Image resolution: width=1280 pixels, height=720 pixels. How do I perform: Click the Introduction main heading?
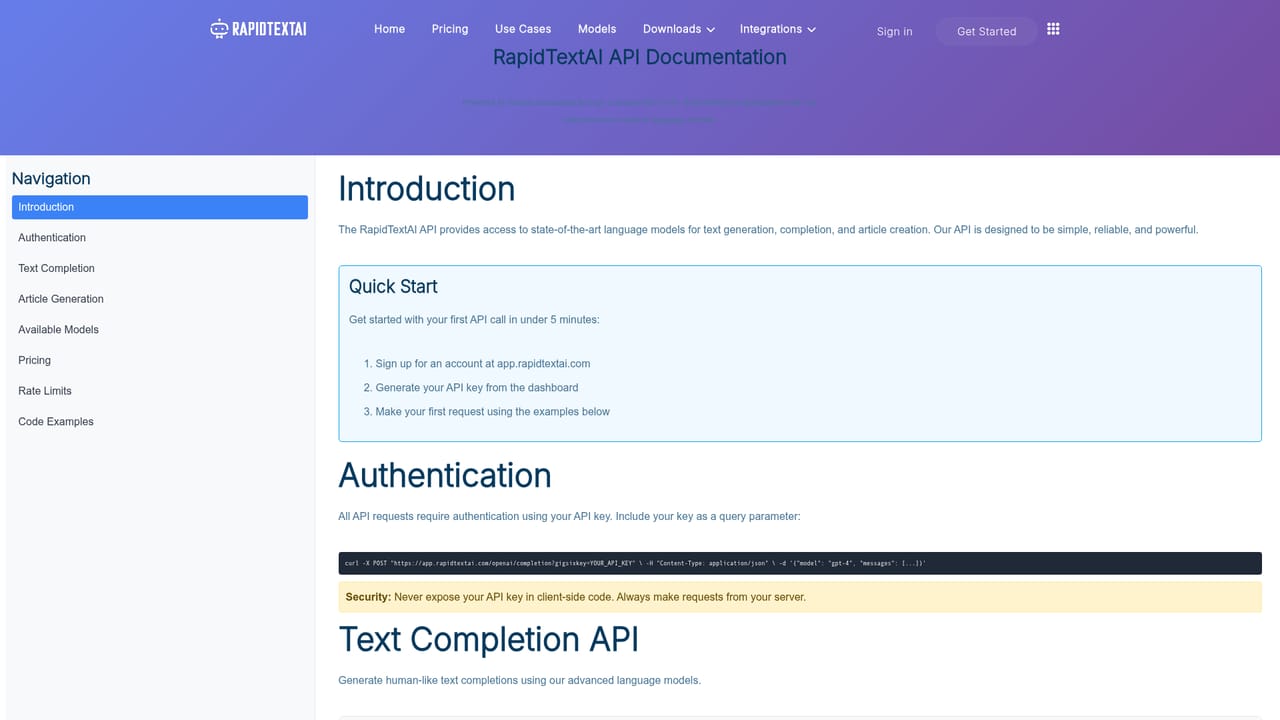[427, 189]
